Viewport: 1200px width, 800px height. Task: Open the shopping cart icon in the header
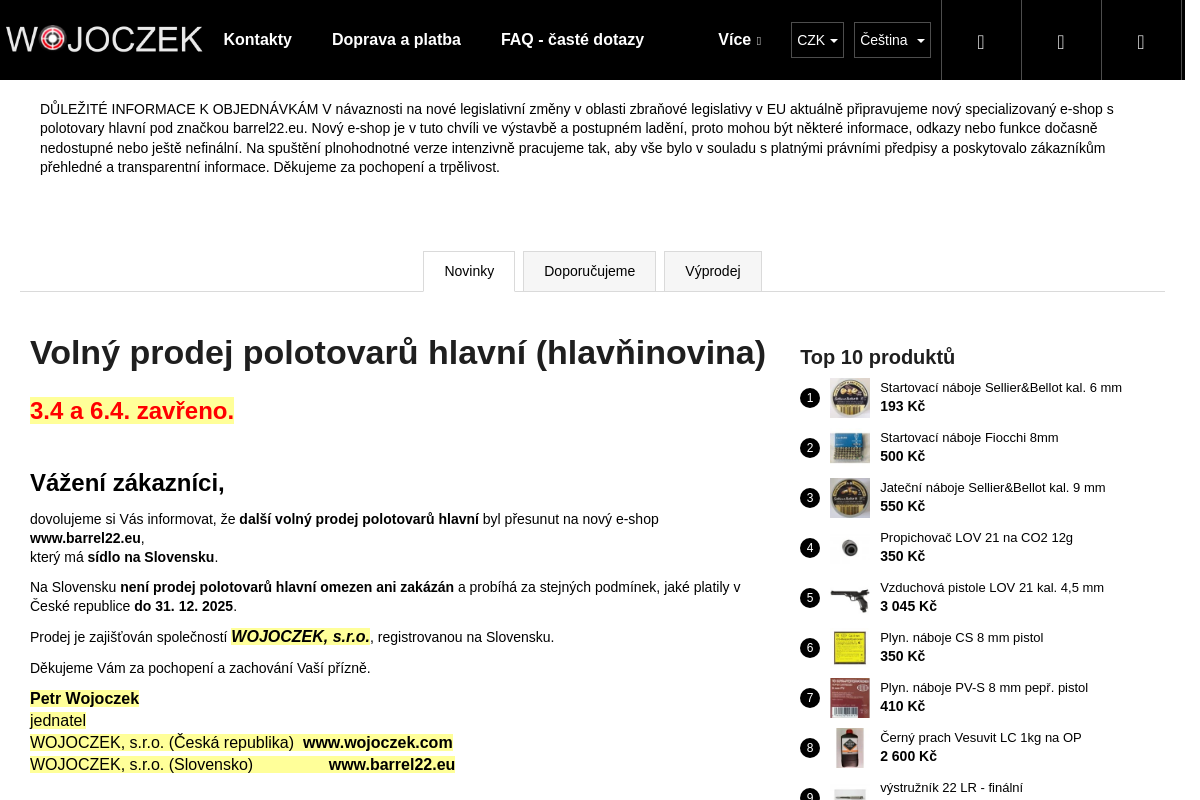click(x=1141, y=41)
